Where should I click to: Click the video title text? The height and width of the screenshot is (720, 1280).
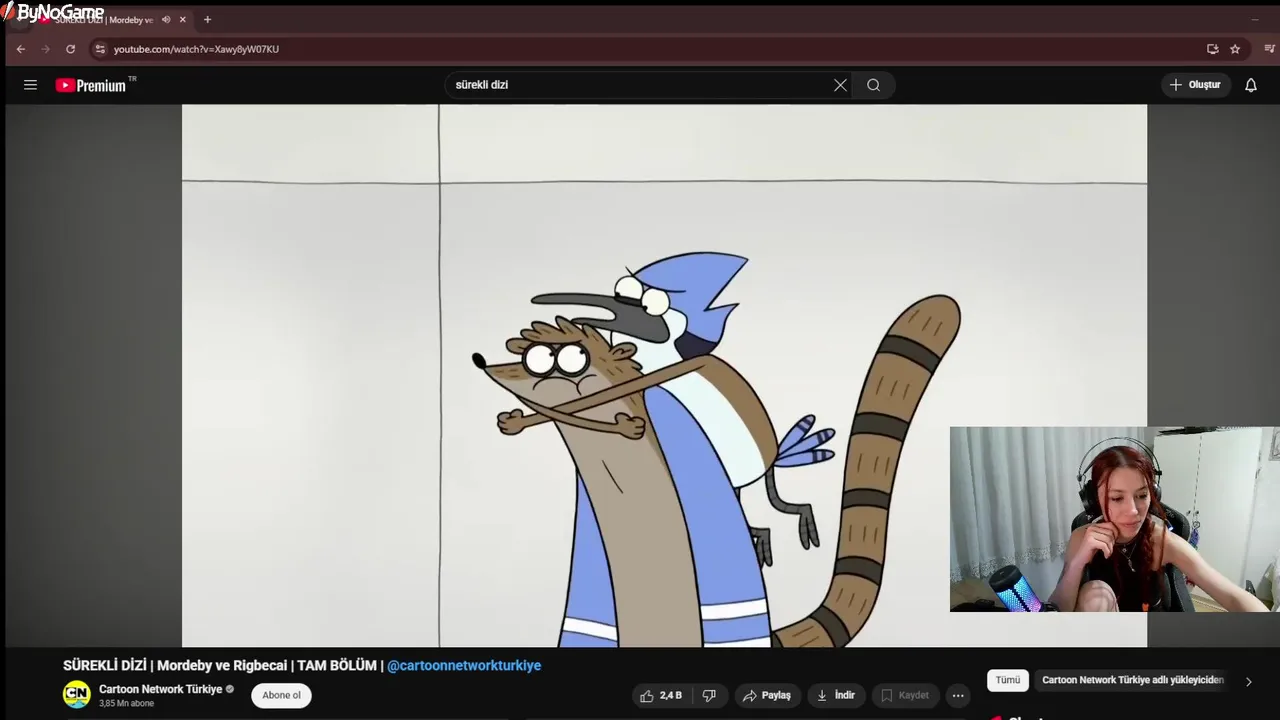302,666
